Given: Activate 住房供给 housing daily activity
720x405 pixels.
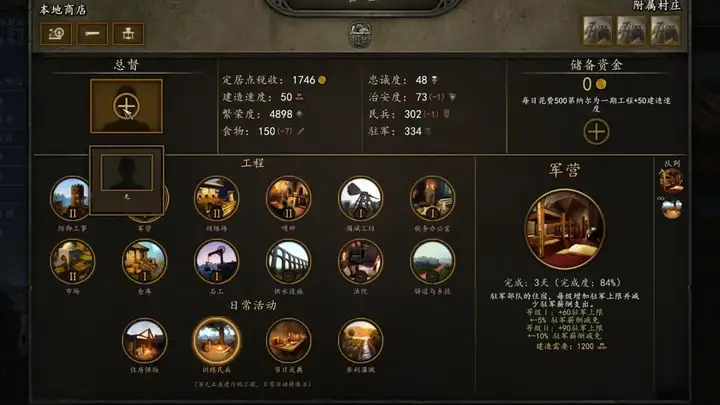Looking at the screenshot, I should point(144,340).
